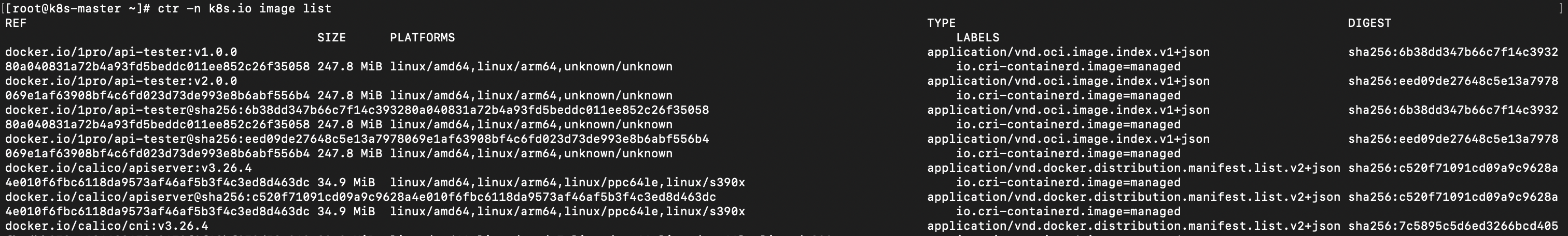The height and width of the screenshot is (236, 1568).
Task: Click the LABELS column header
Action: (x=977, y=38)
